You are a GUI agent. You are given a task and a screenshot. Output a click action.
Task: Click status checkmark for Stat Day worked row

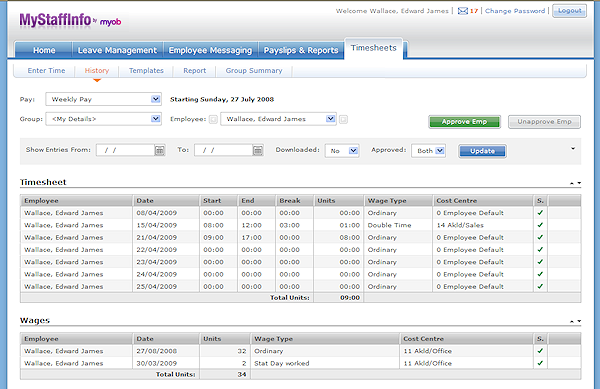540,363
